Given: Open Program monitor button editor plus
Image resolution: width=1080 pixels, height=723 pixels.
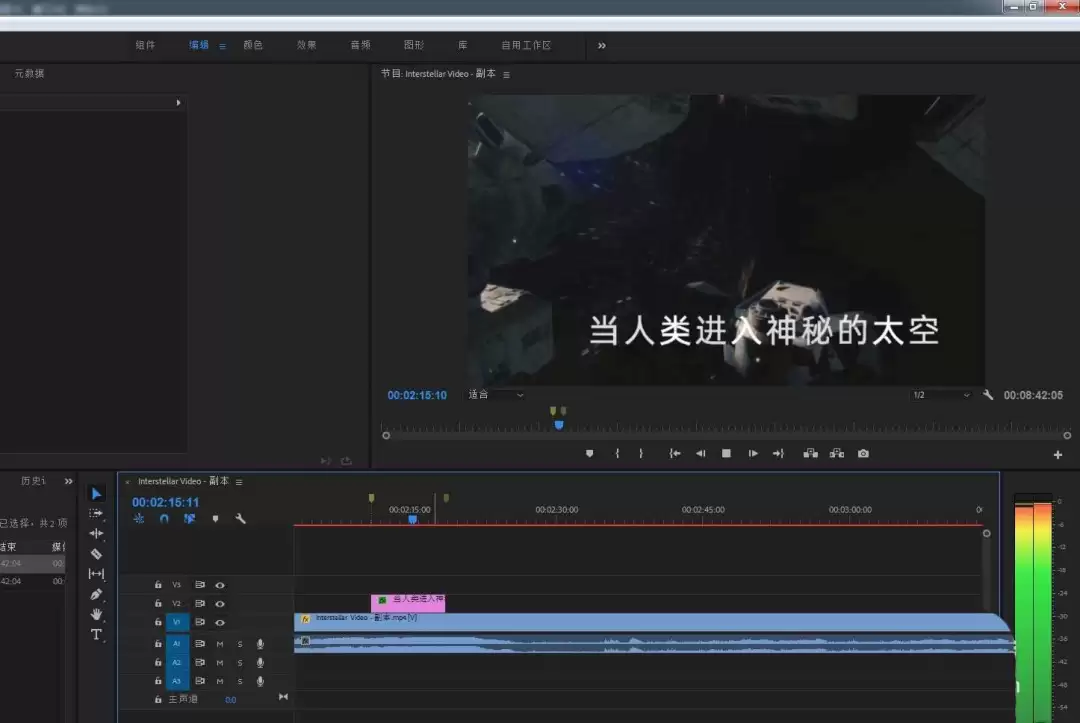Looking at the screenshot, I should click(x=1058, y=454).
